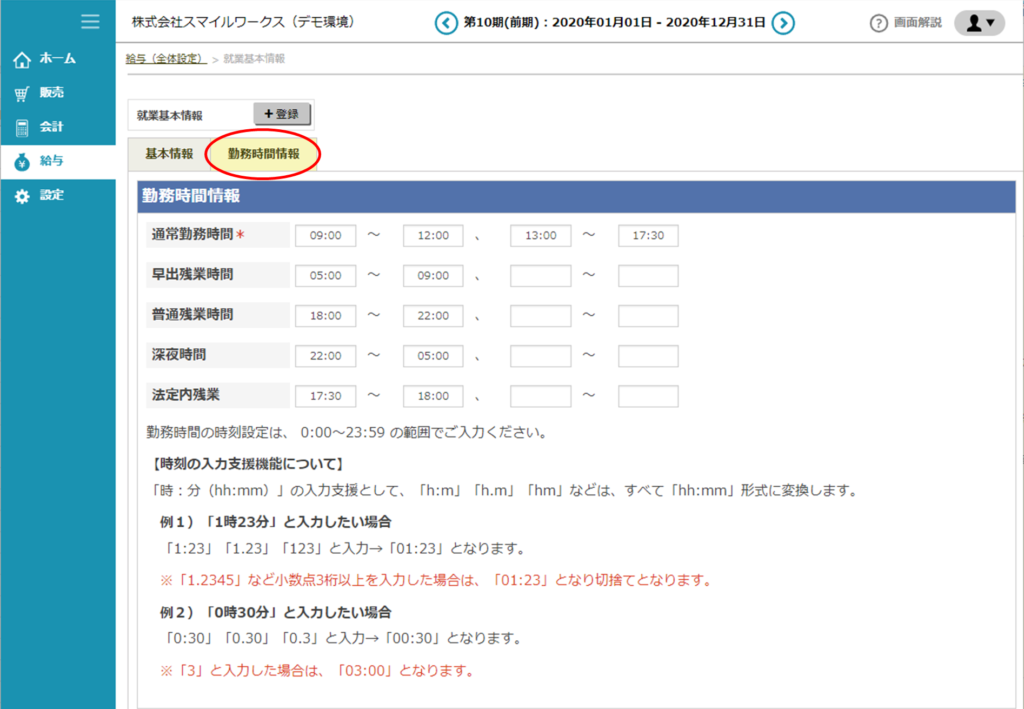Click the 例１）「1時23分」 heading
1024x709 pixels.
pos(276,522)
